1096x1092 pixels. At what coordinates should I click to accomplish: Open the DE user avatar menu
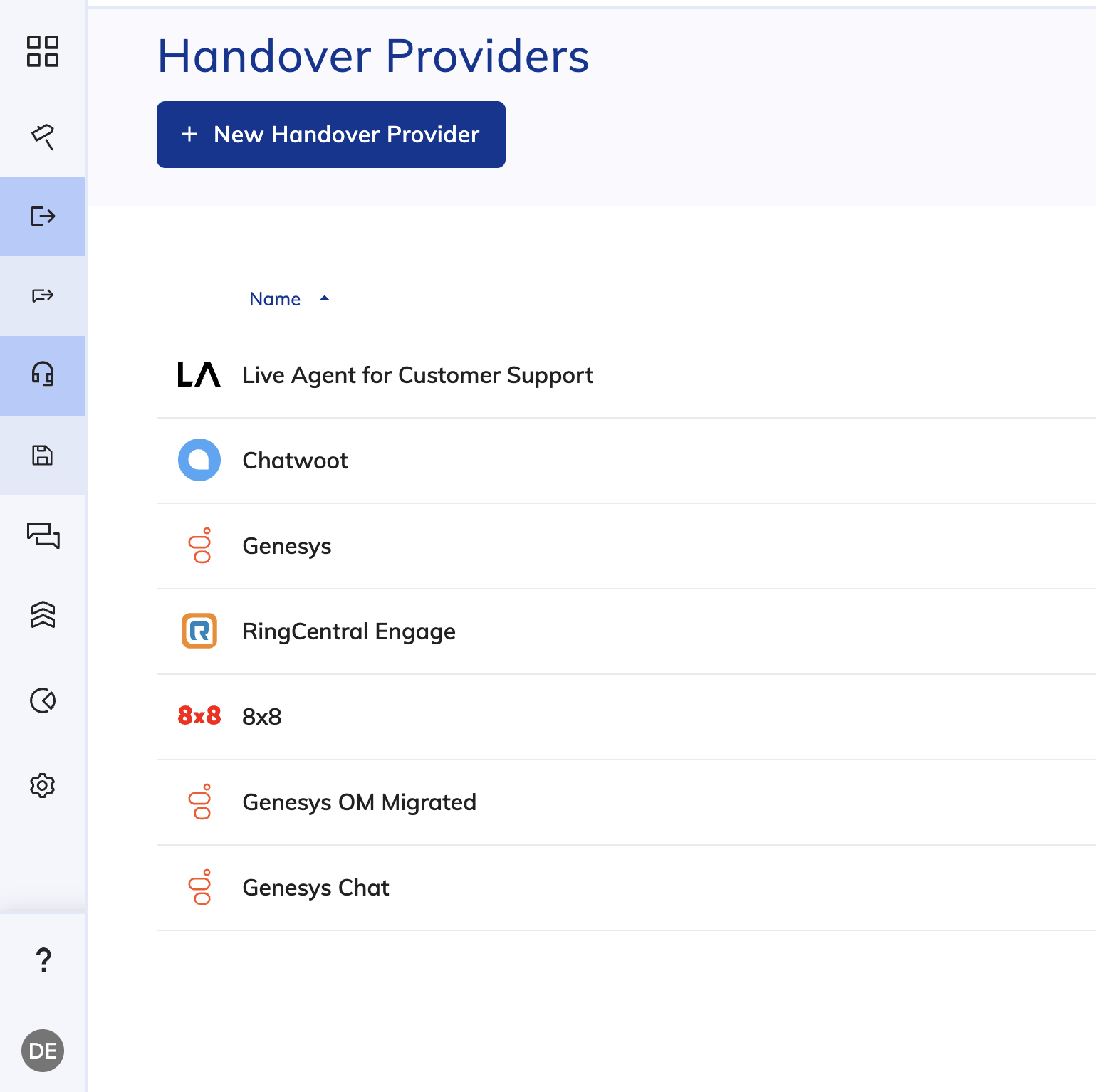43,1051
